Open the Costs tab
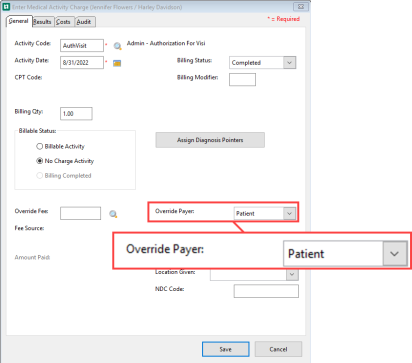412x363 pixels. [63, 22]
